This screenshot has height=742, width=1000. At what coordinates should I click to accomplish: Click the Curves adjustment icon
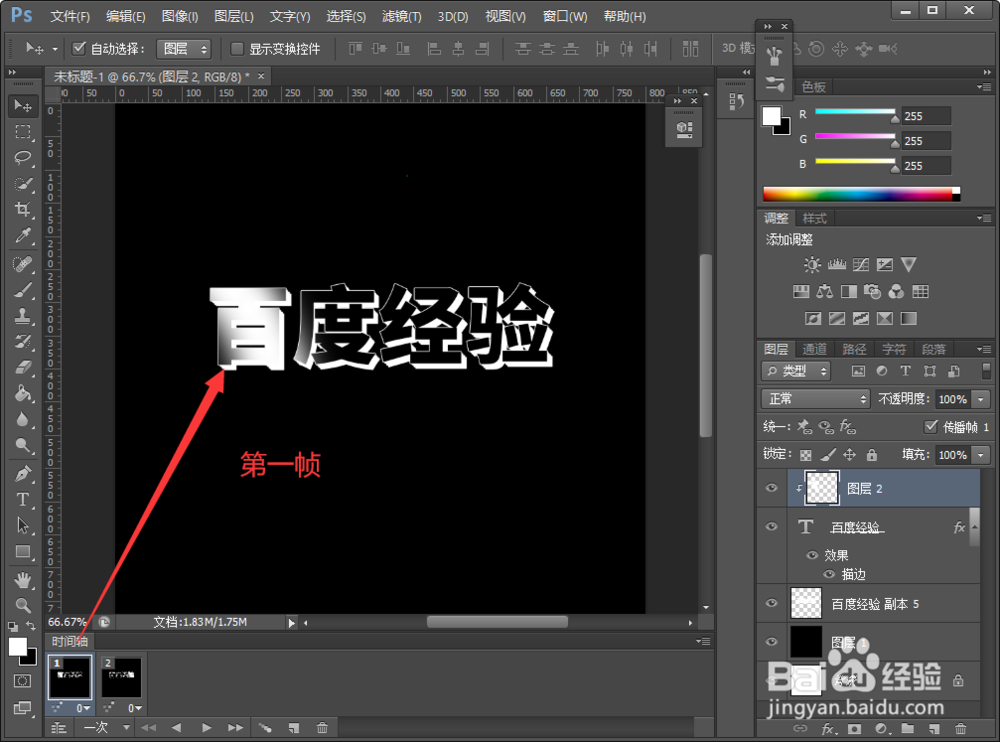pos(860,264)
